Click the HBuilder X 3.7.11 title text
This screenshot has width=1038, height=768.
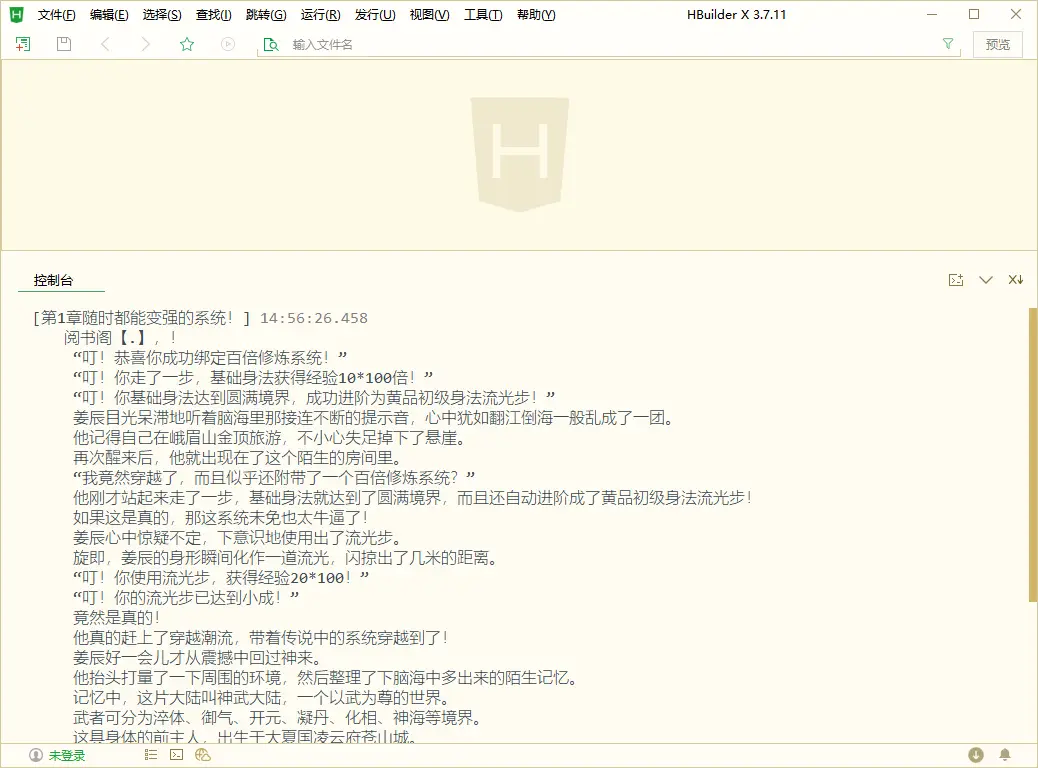(737, 15)
